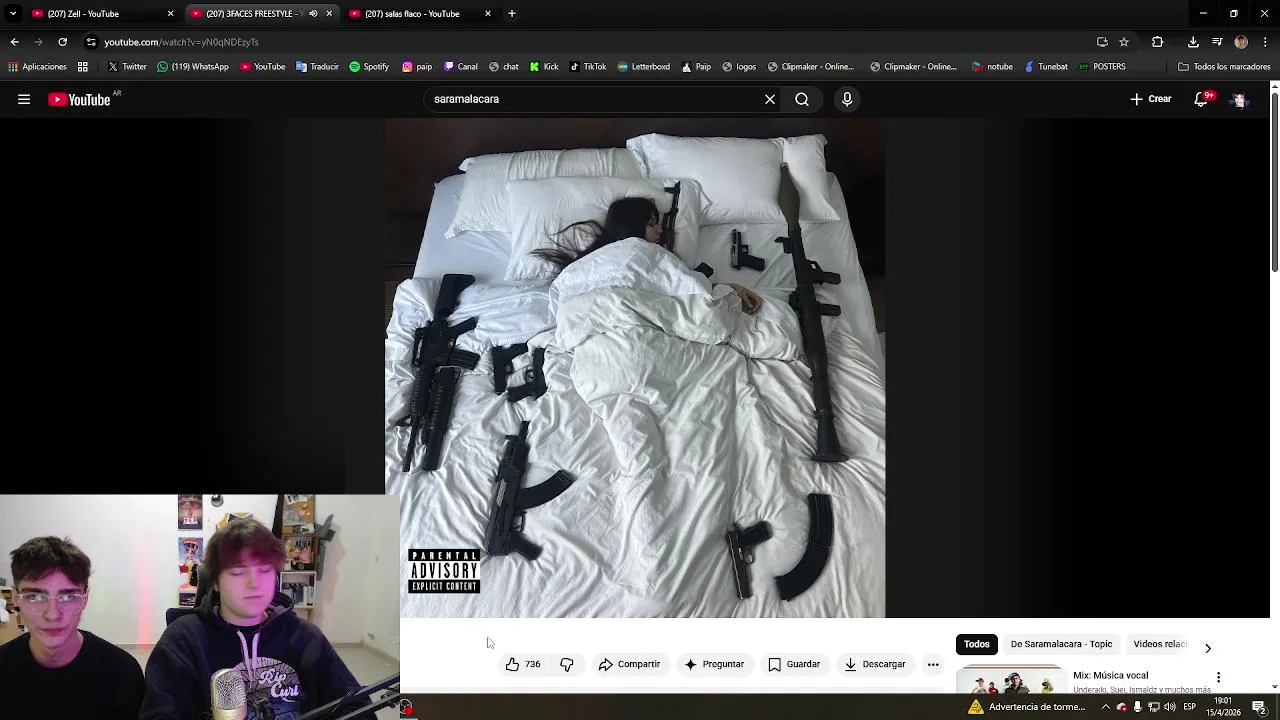This screenshot has width=1280, height=720.
Task: Click the install app icon in address bar
Action: 1102,42
